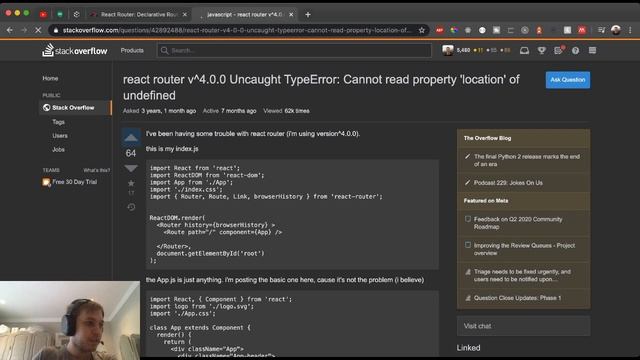
Task: Open the Chrome profile avatar
Action: pos(616,30)
